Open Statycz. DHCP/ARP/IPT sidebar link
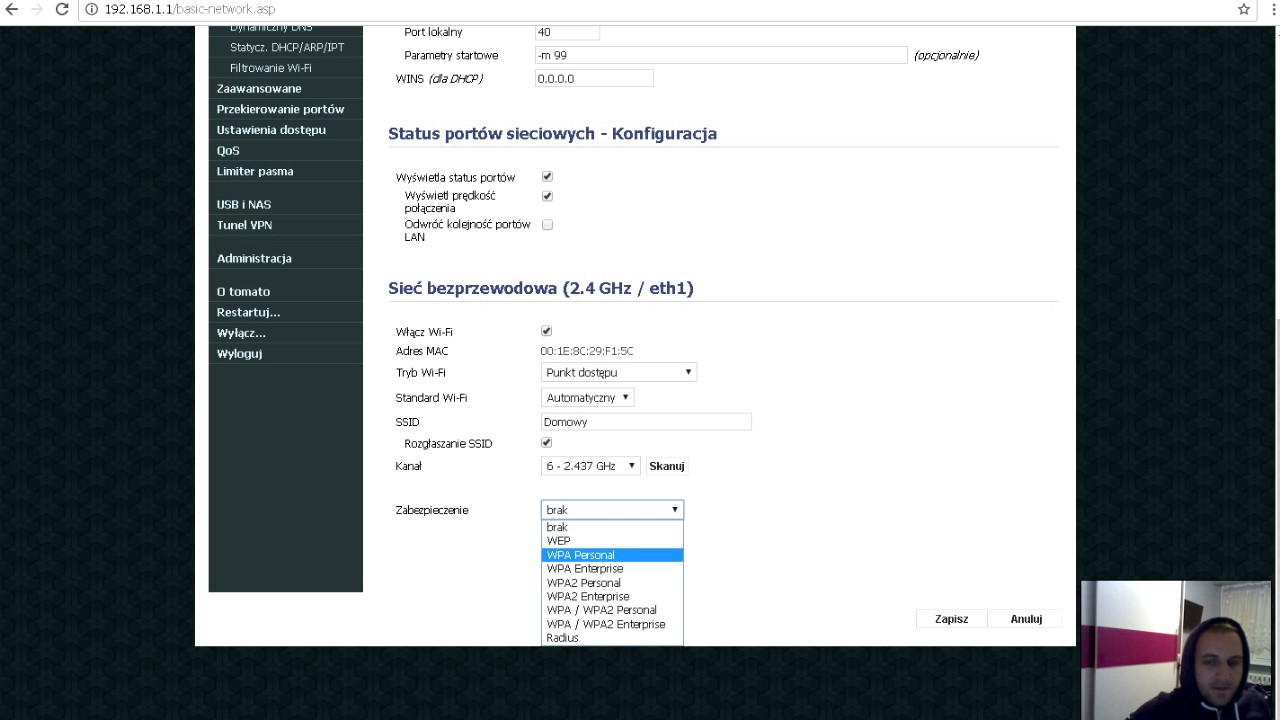Image resolution: width=1280 pixels, height=720 pixels. pyautogui.click(x=287, y=47)
